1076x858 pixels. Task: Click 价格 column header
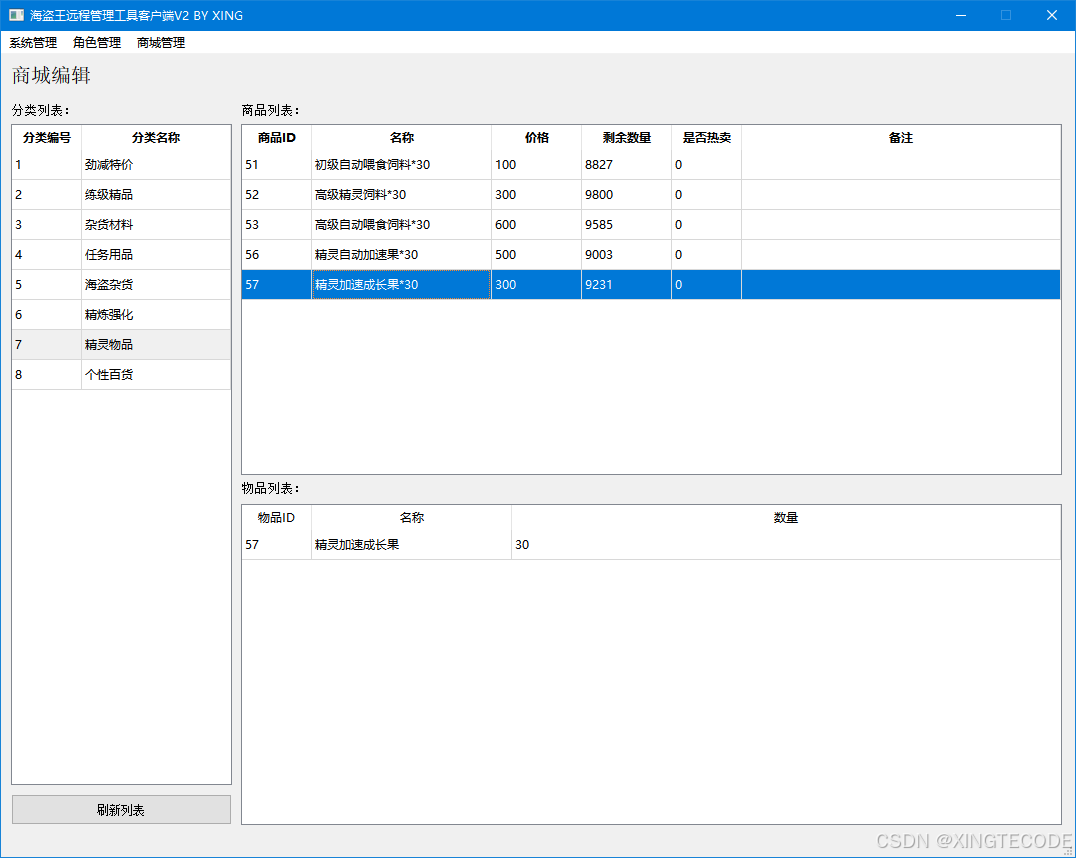pyautogui.click(x=537, y=138)
